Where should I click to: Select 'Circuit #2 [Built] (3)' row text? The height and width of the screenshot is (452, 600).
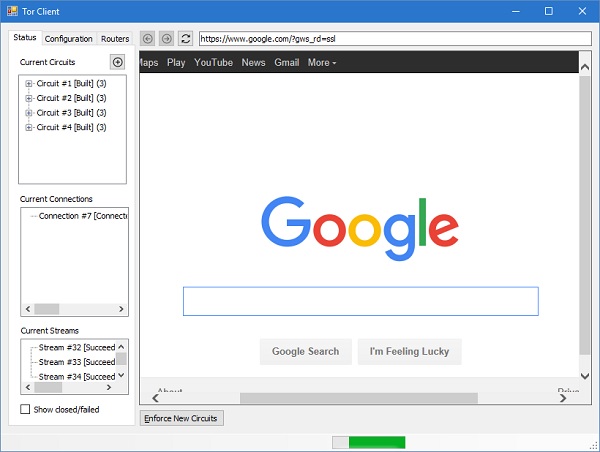[72, 98]
